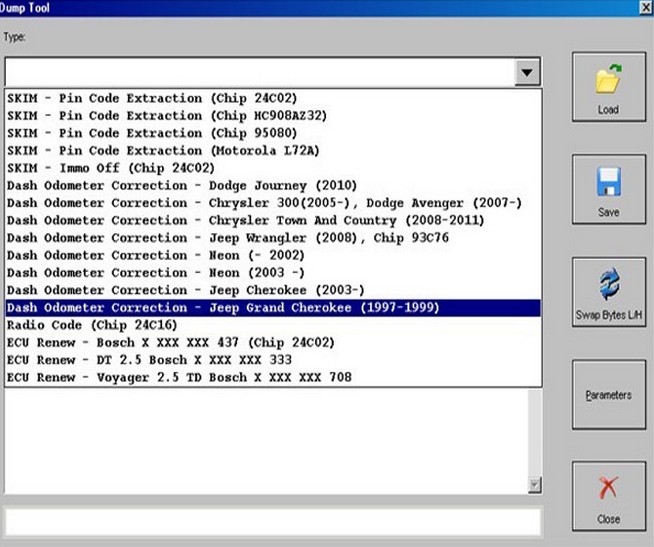Select Odometer Correction Chrysler Town And Country
The image size is (654, 547).
[x=273, y=220]
